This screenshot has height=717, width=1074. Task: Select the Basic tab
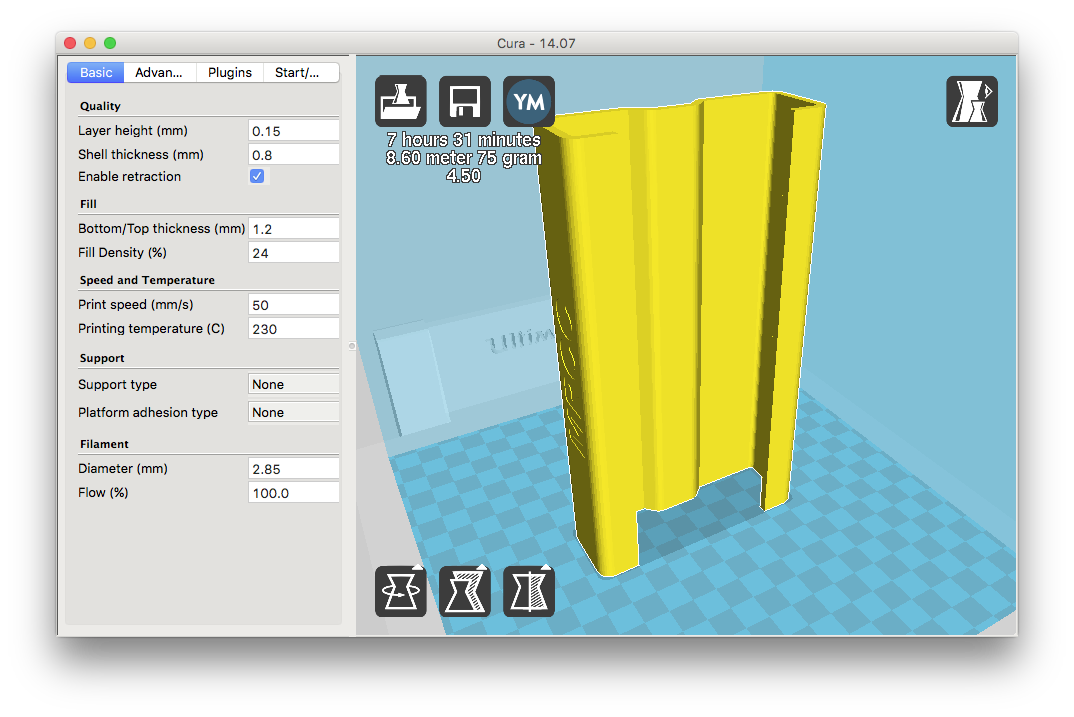pos(97,73)
